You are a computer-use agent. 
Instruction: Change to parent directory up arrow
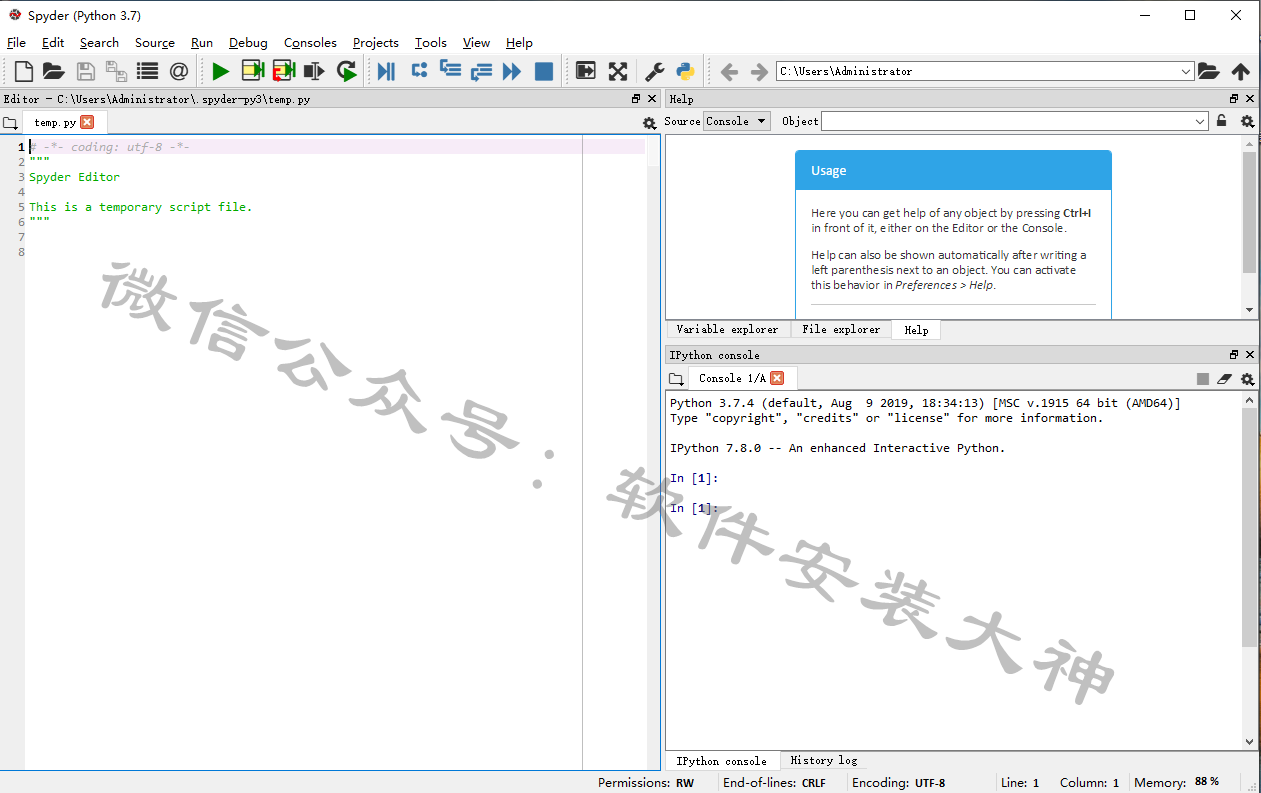(1240, 71)
